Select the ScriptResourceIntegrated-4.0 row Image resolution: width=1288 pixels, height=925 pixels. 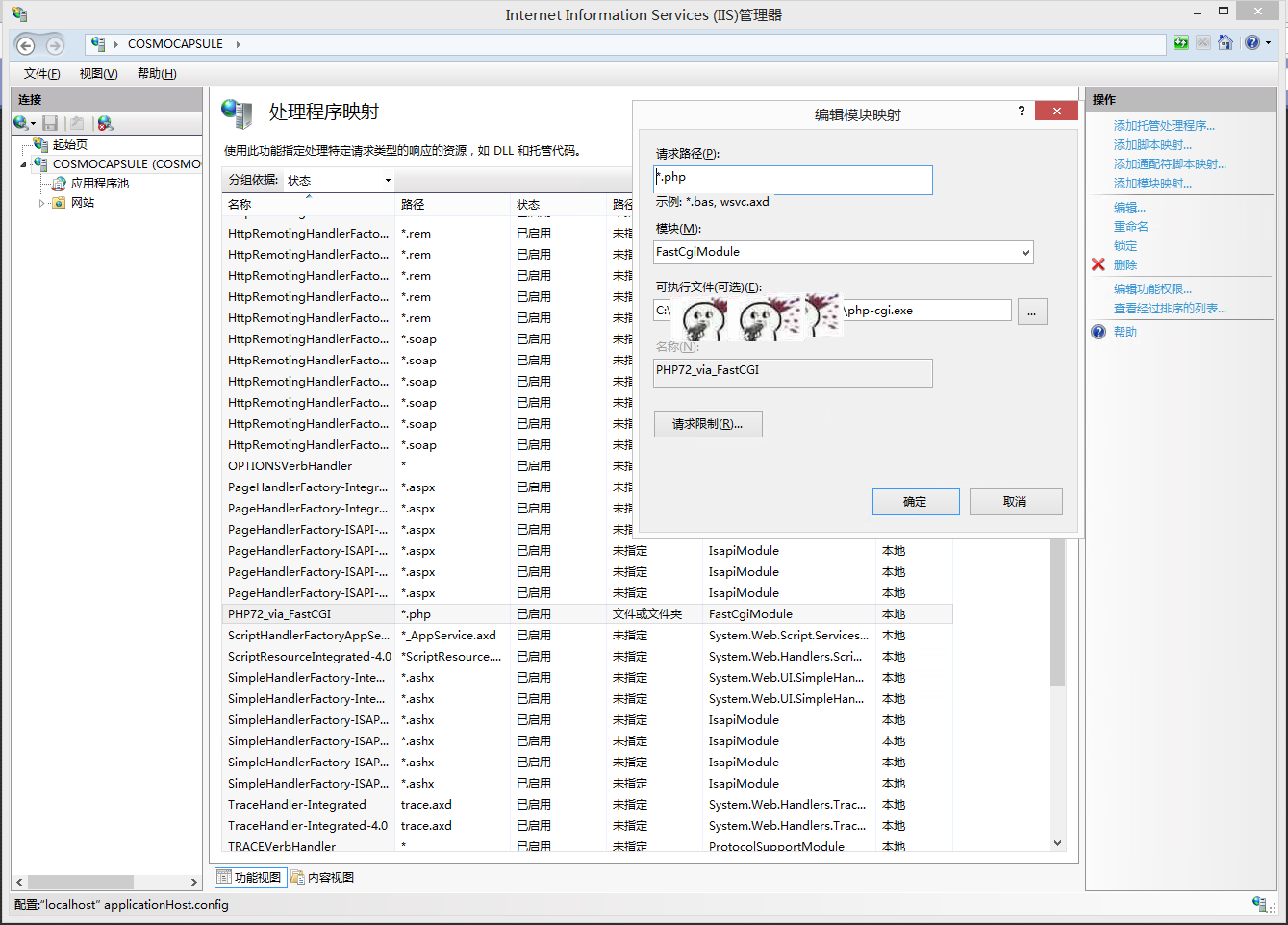point(587,656)
